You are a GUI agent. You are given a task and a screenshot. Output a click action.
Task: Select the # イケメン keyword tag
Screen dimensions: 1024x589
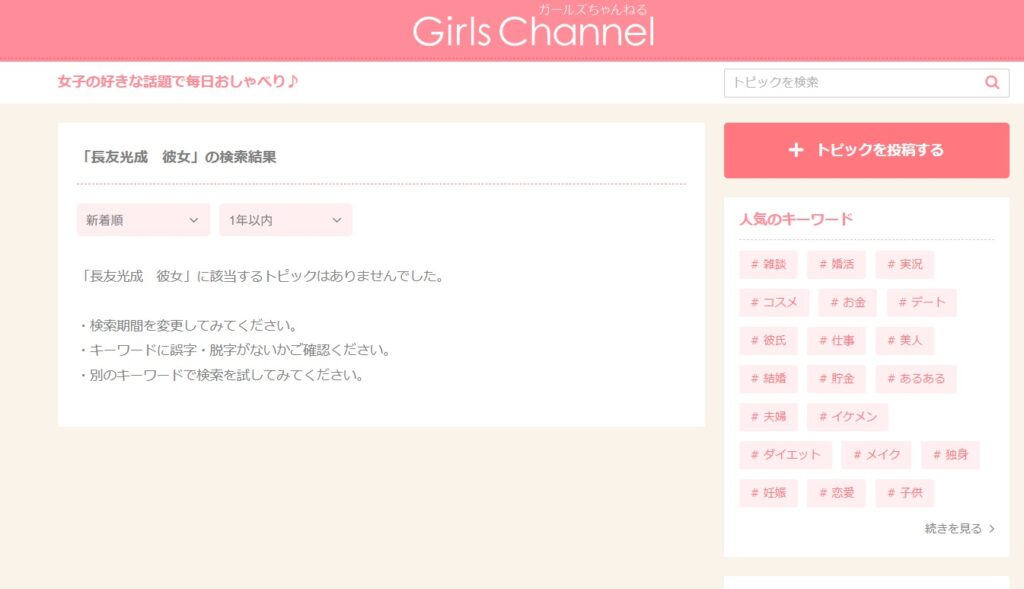(x=848, y=417)
